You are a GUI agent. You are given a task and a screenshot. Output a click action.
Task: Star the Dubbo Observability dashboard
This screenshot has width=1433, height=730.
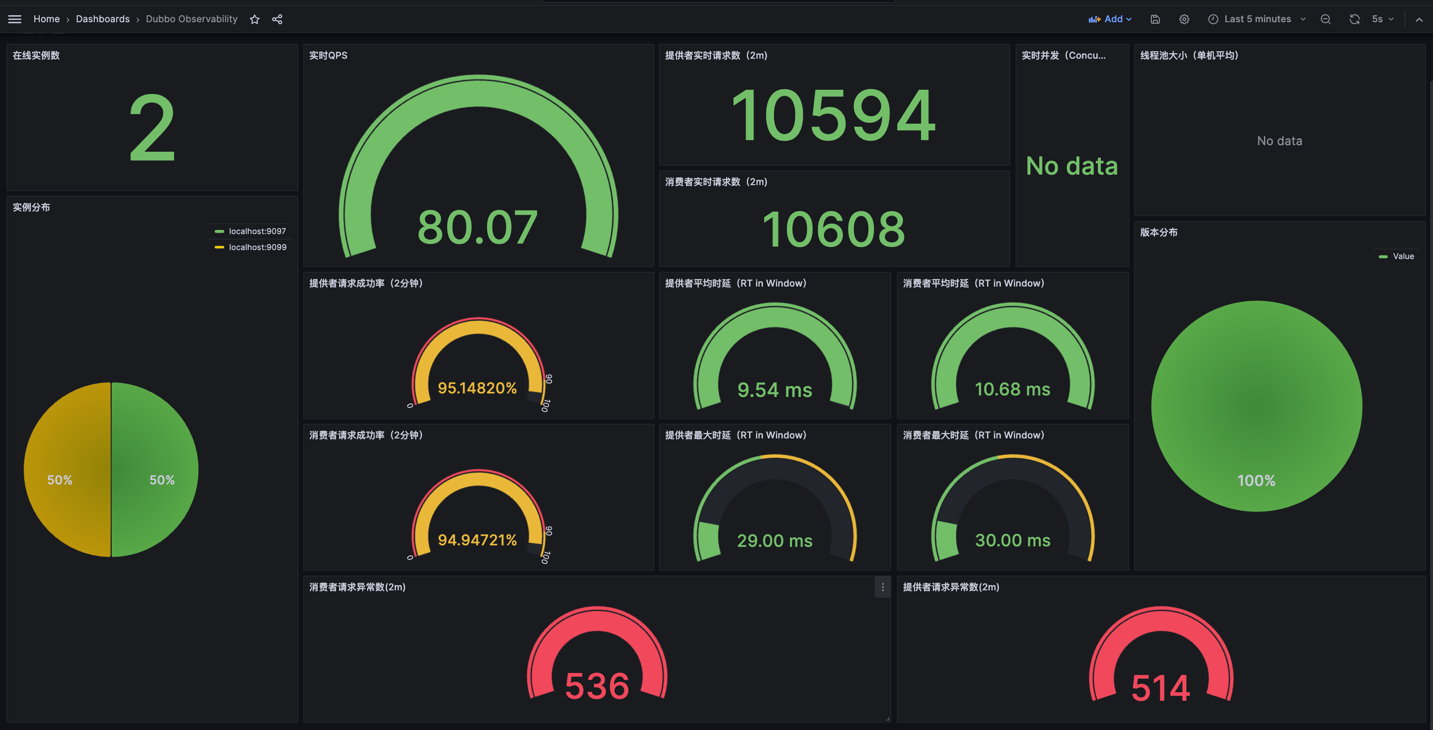coord(254,18)
